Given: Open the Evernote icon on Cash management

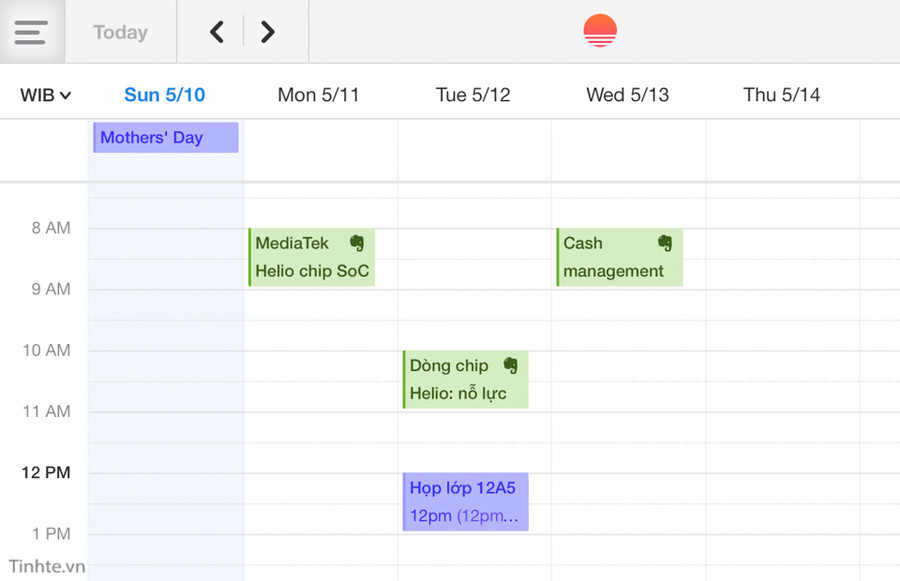Looking at the screenshot, I should click(665, 241).
